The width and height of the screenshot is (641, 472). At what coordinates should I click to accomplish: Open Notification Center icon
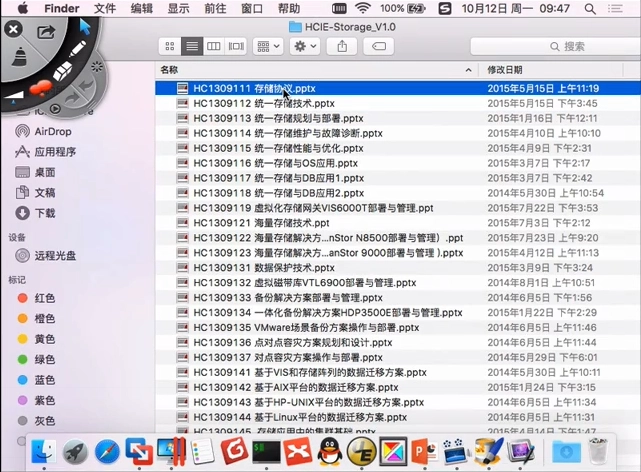point(615,9)
